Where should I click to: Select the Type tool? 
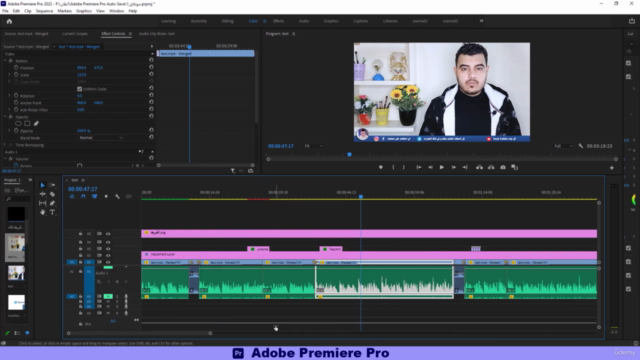pos(52,212)
